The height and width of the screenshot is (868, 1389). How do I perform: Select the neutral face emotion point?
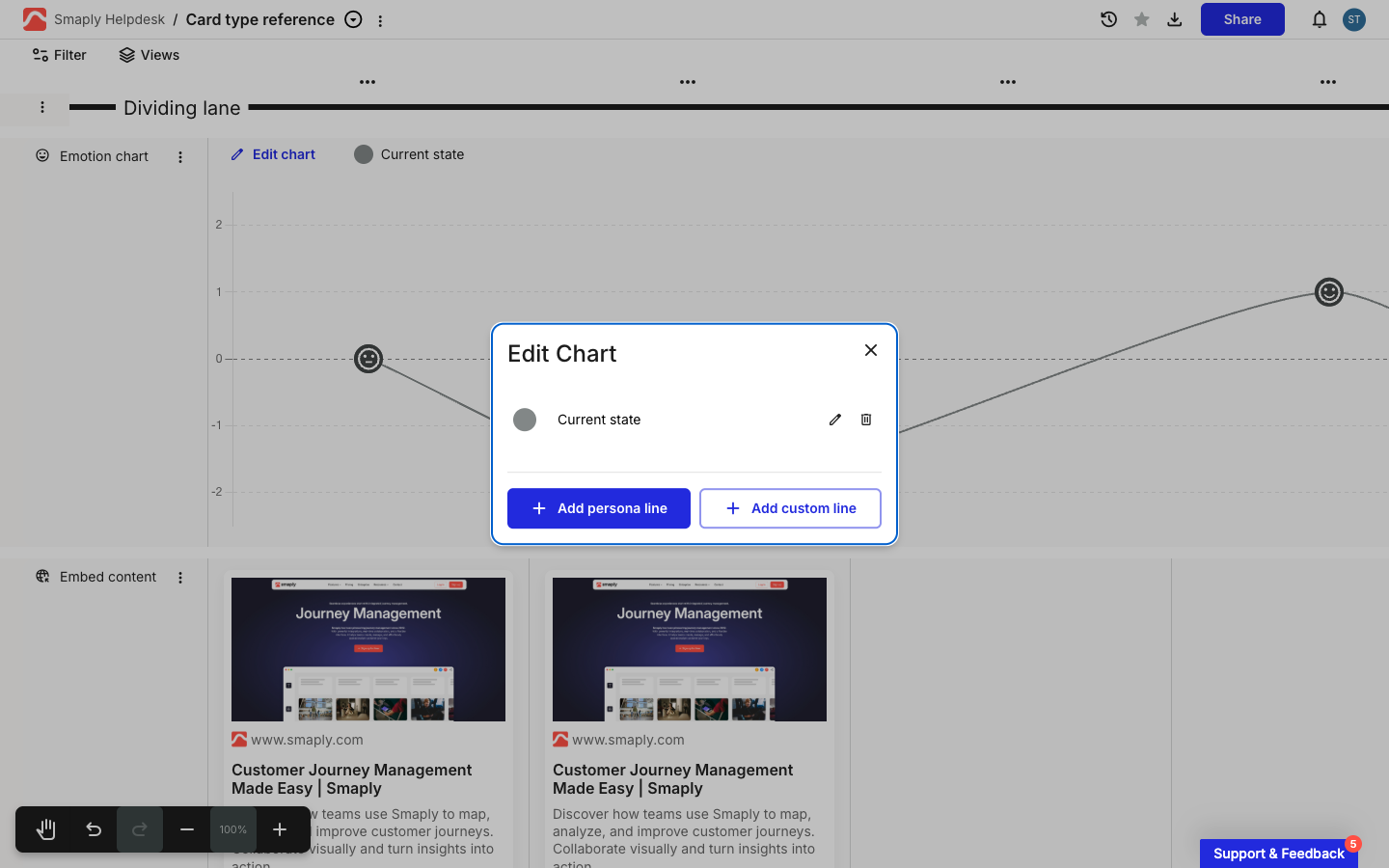click(368, 359)
